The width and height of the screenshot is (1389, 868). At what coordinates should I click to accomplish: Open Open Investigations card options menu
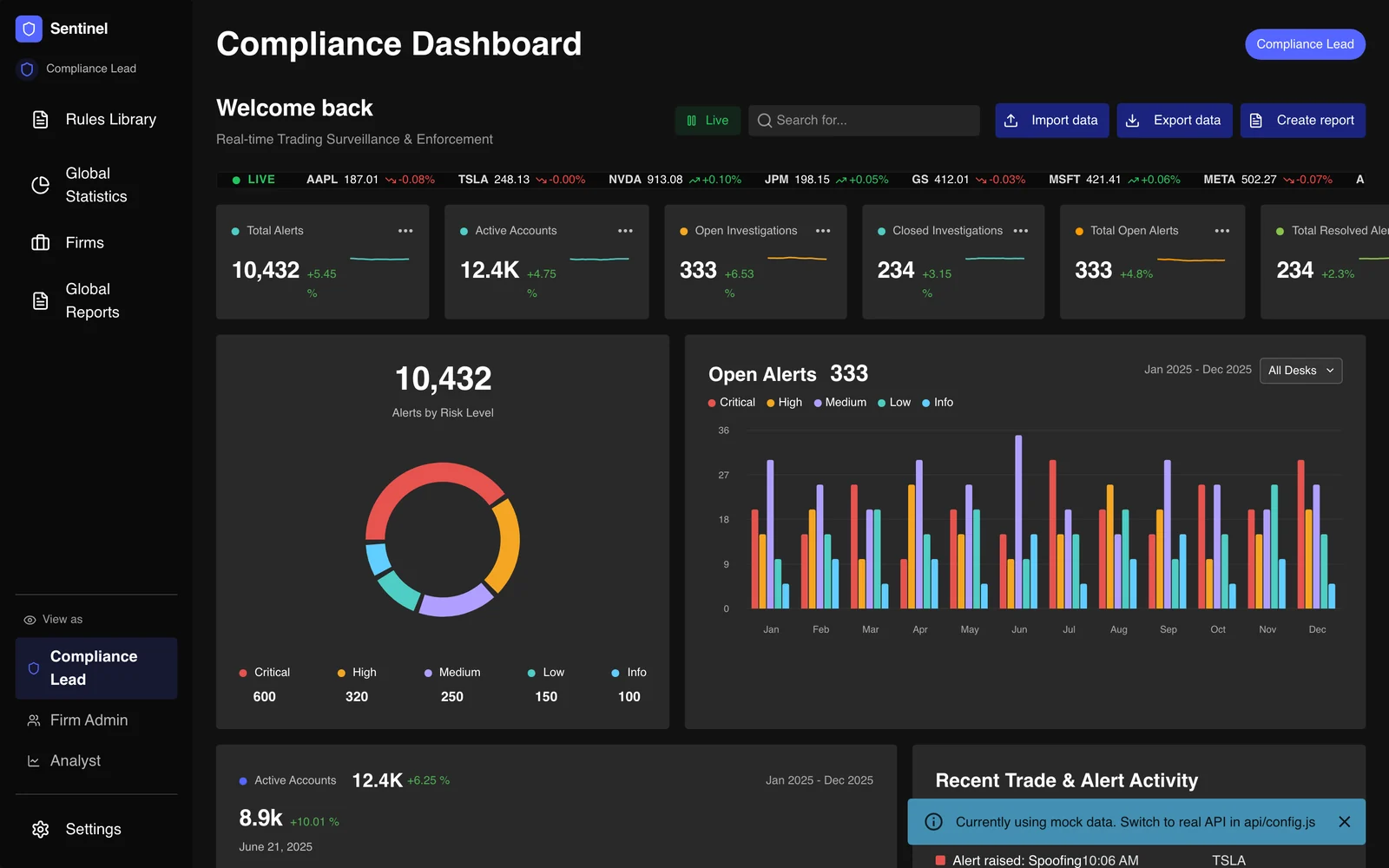[x=823, y=231]
